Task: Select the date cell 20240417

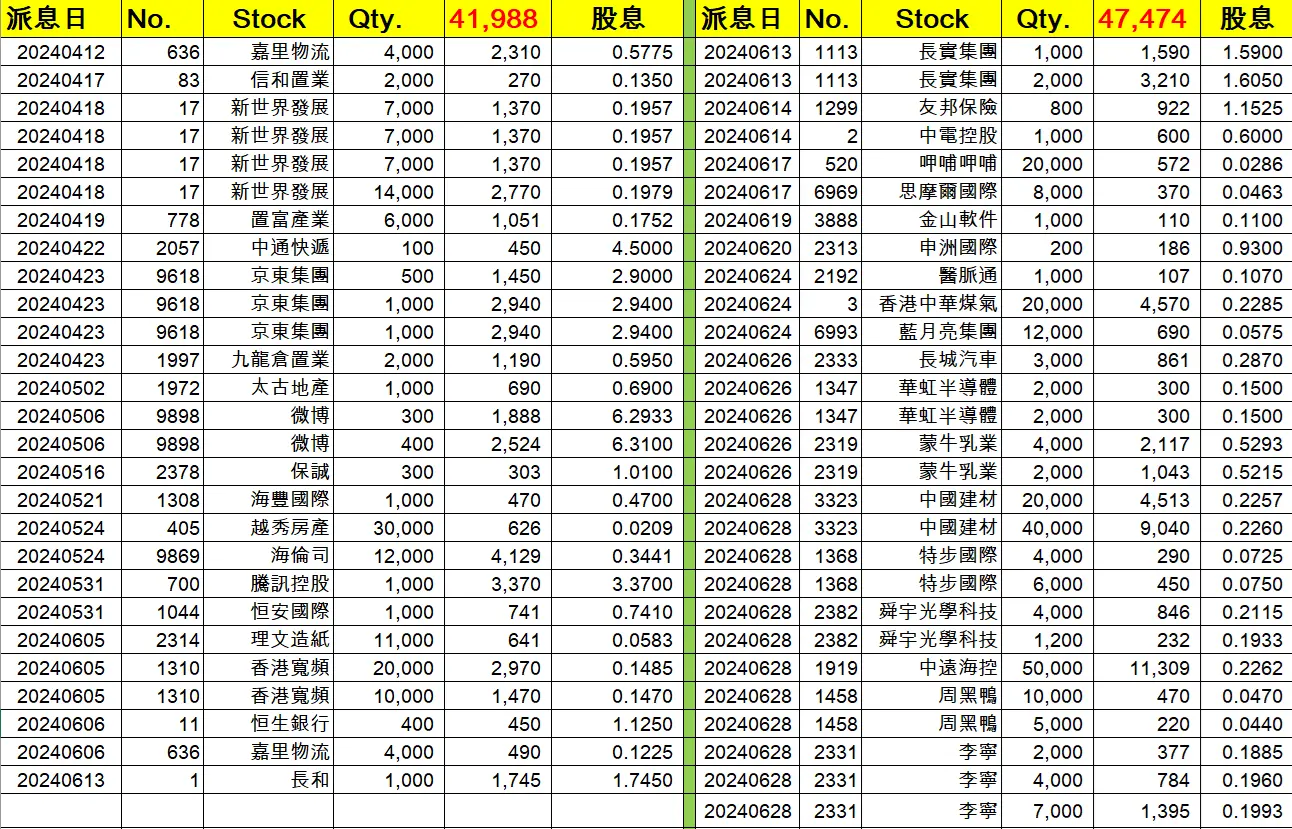Action: tap(61, 80)
